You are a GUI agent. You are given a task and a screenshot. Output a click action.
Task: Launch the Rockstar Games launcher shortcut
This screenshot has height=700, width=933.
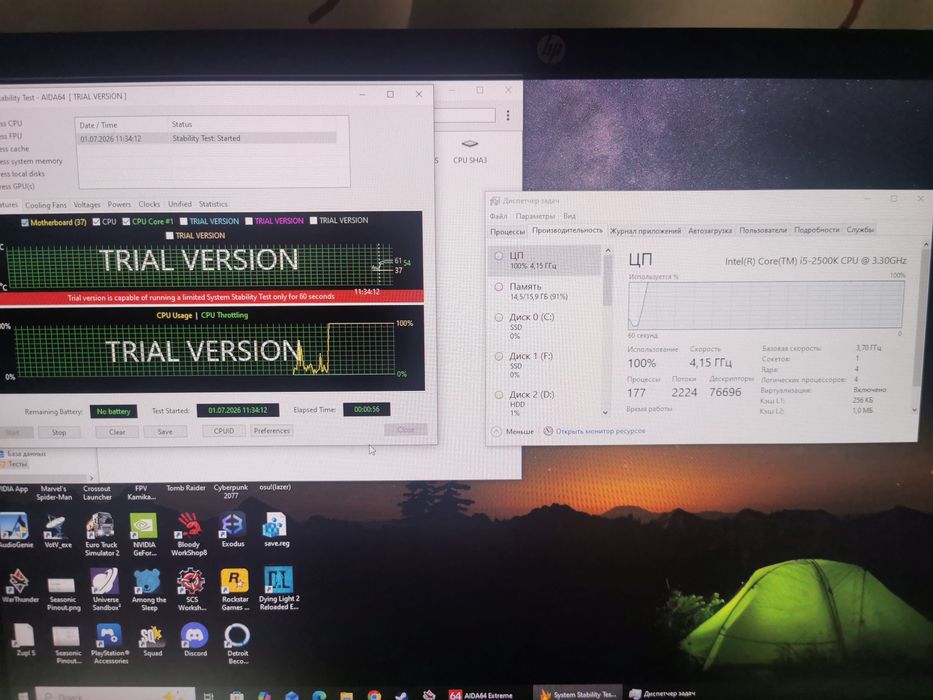(235, 589)
